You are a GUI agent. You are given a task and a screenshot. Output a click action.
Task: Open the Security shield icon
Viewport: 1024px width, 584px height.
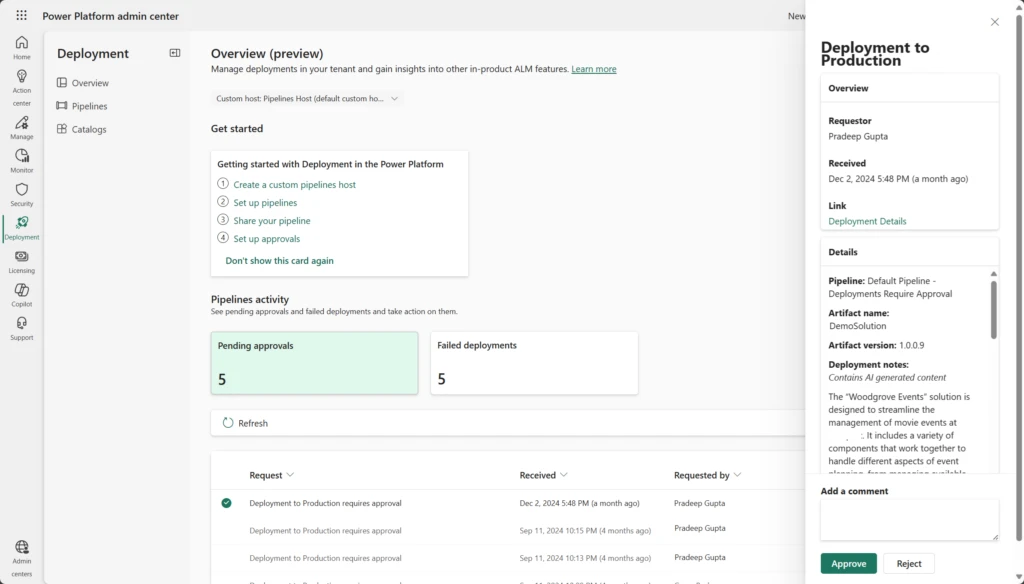pos(21,194)
